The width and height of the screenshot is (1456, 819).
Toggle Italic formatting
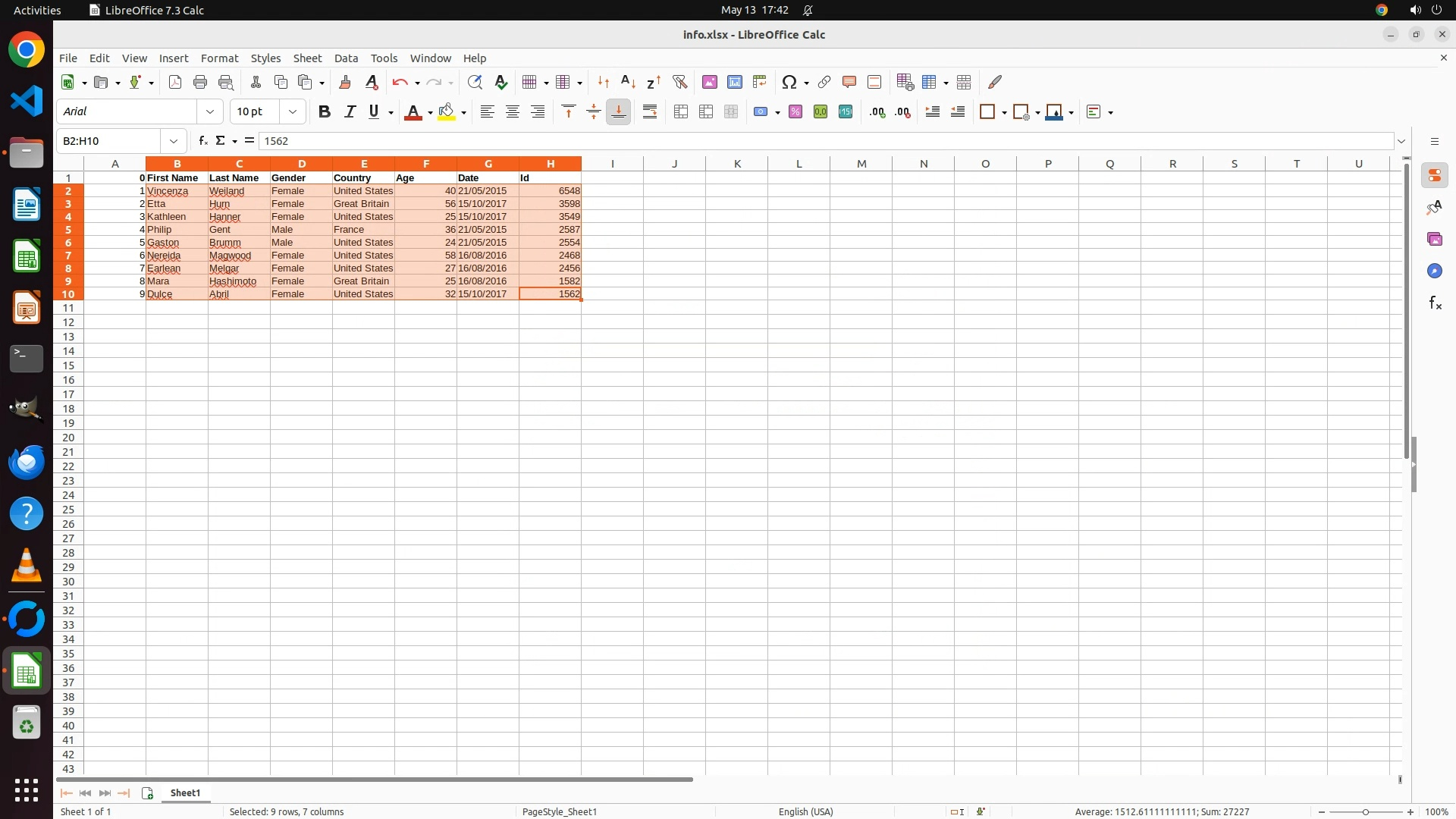point(350,112)
